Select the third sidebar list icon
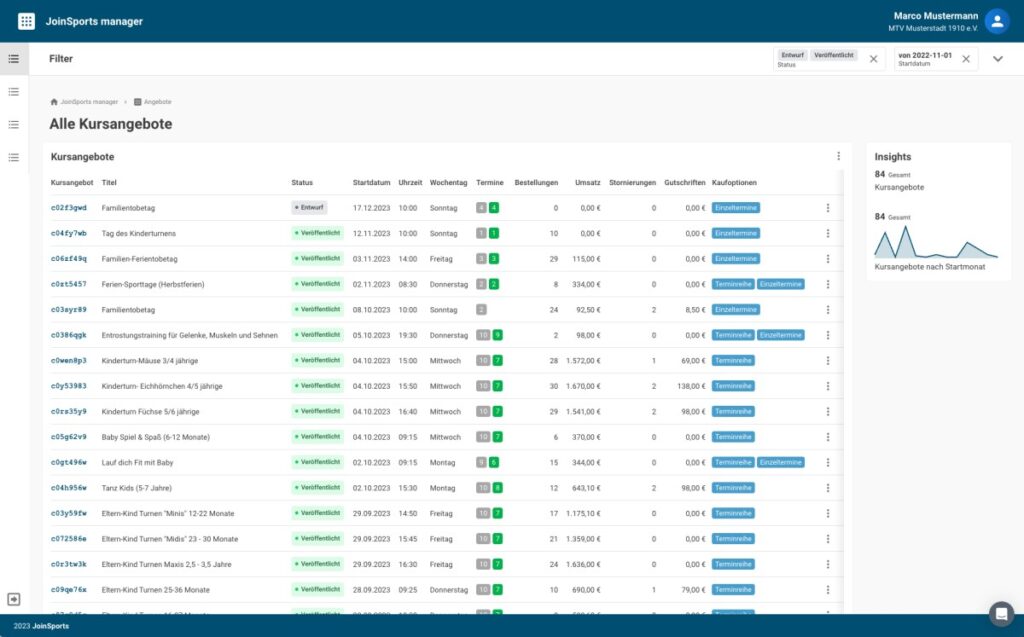The image size is (1024, 637). click(x=14, y=125)
